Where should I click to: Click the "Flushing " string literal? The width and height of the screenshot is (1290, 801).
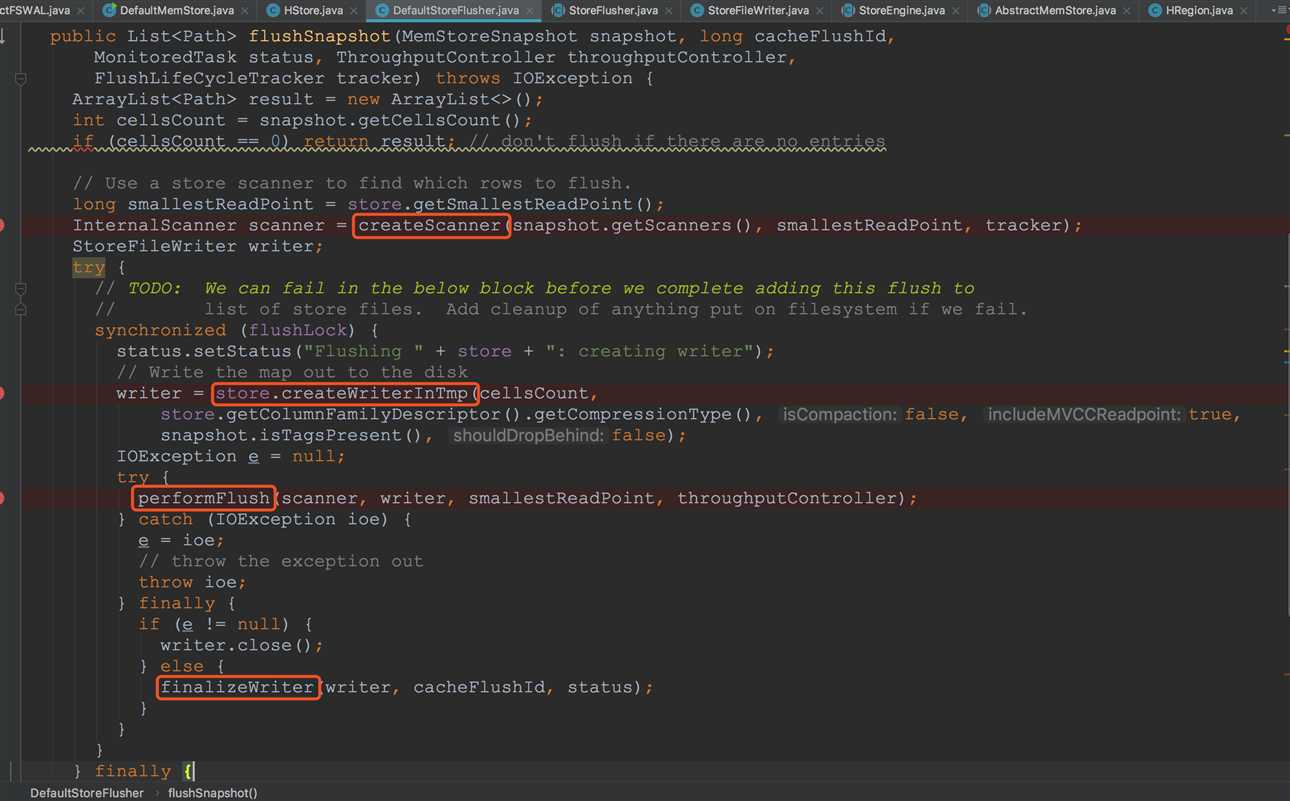364,351
